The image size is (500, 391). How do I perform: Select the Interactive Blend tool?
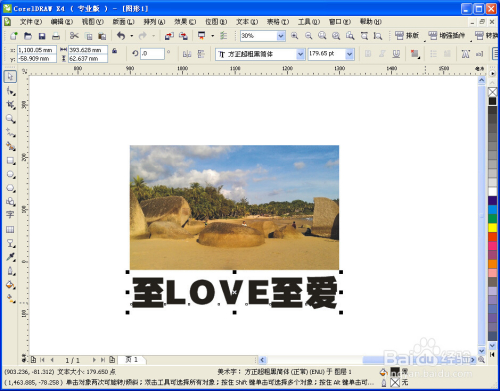click(10, 243)
